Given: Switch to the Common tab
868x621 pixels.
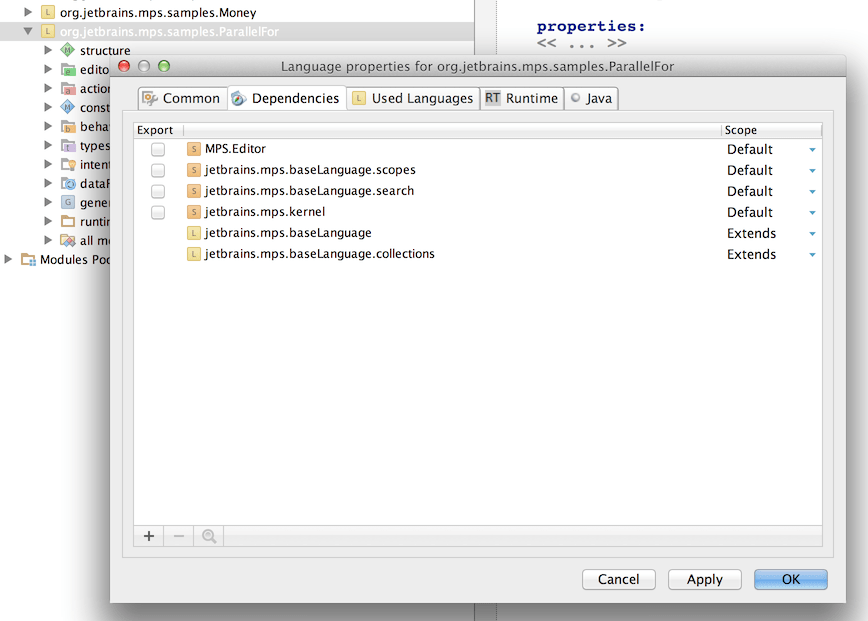Looking at the screenshot, I should point(182,99).
